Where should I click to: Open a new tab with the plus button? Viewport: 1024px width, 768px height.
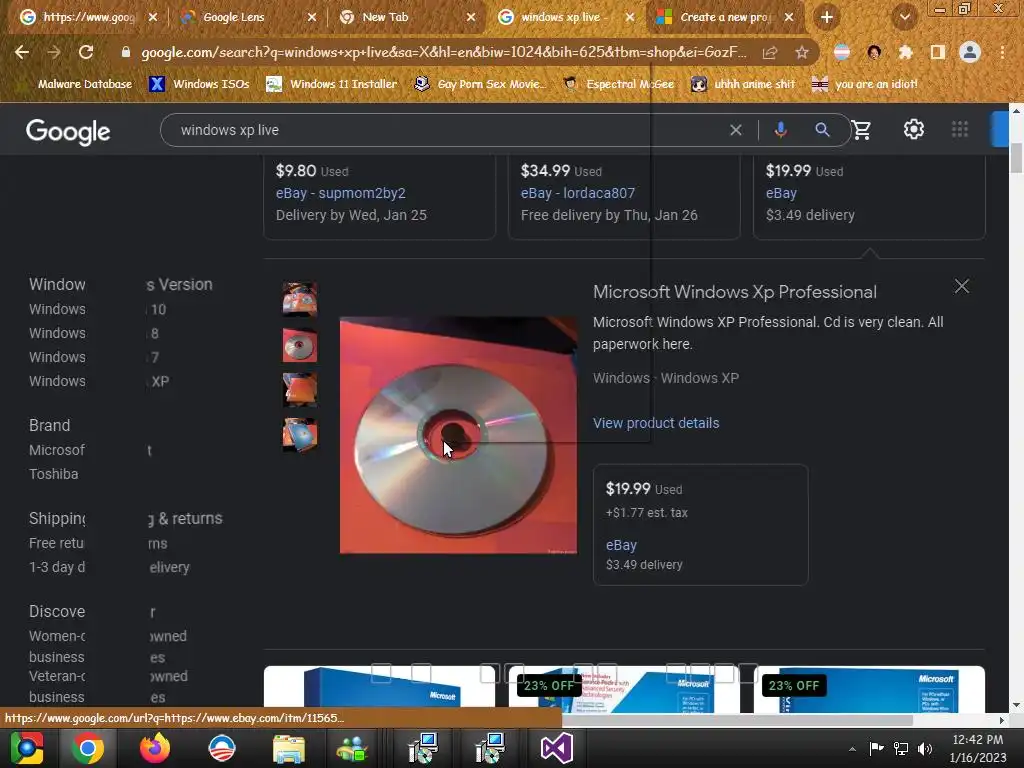827,17
